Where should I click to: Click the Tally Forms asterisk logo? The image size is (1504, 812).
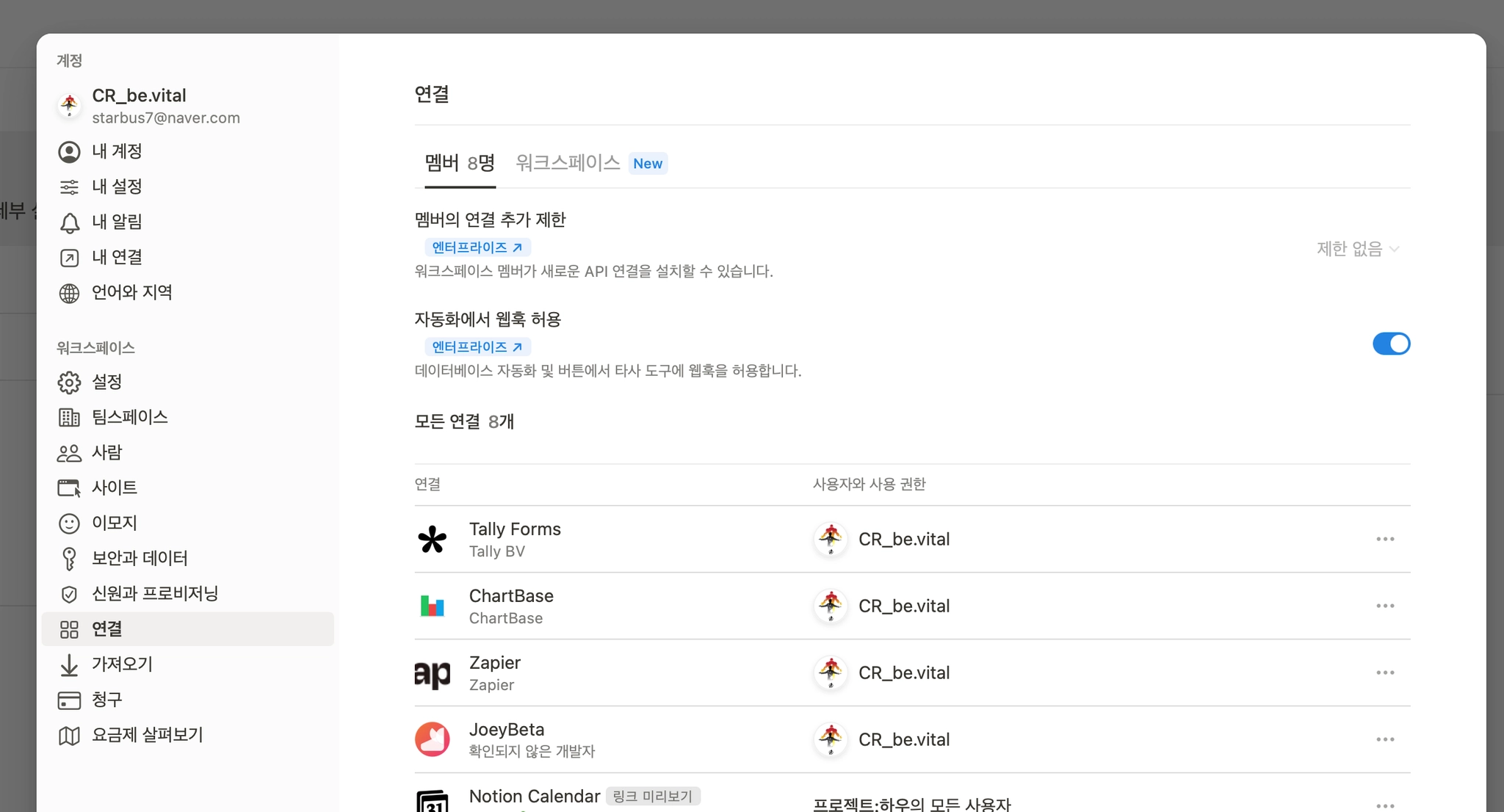(433, 540)
